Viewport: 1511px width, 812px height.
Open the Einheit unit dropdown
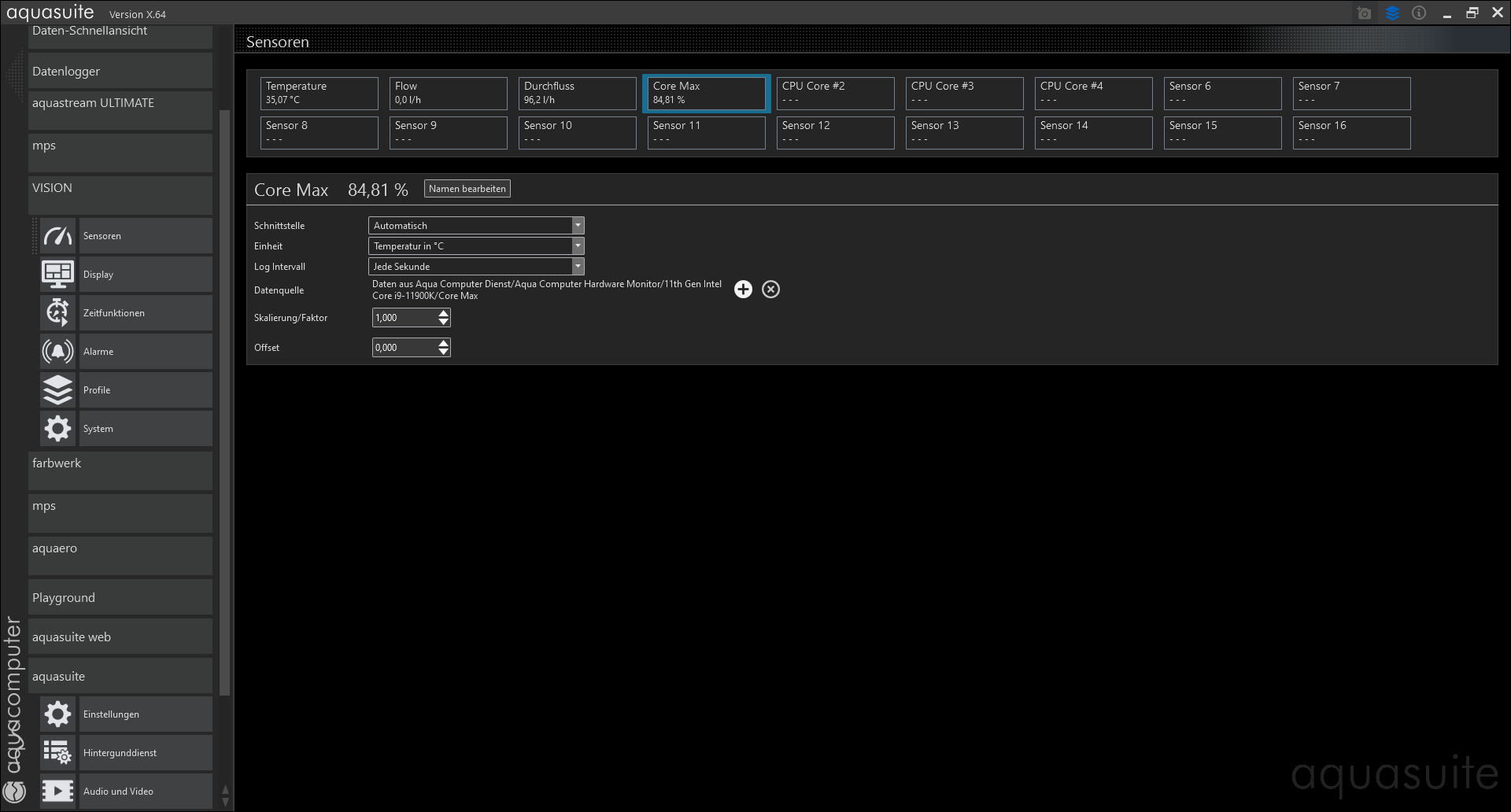(x=578, y=246)
